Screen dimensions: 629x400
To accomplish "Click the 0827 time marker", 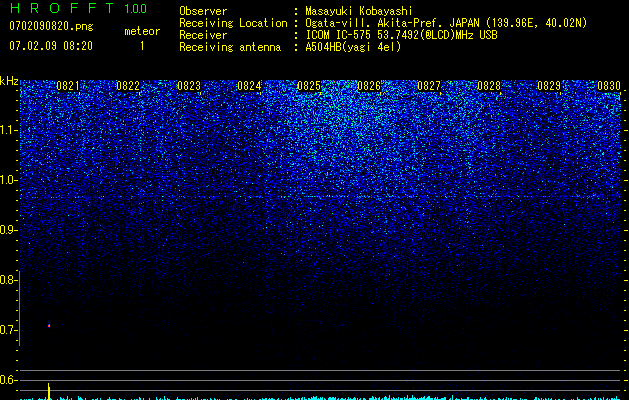I will click(429, 86).
